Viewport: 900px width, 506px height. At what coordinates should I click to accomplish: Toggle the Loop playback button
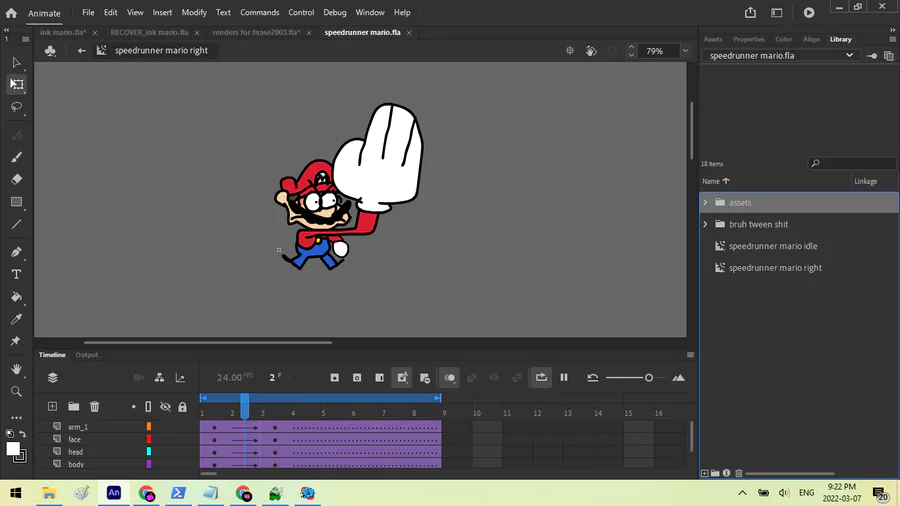tap(541, 377)
